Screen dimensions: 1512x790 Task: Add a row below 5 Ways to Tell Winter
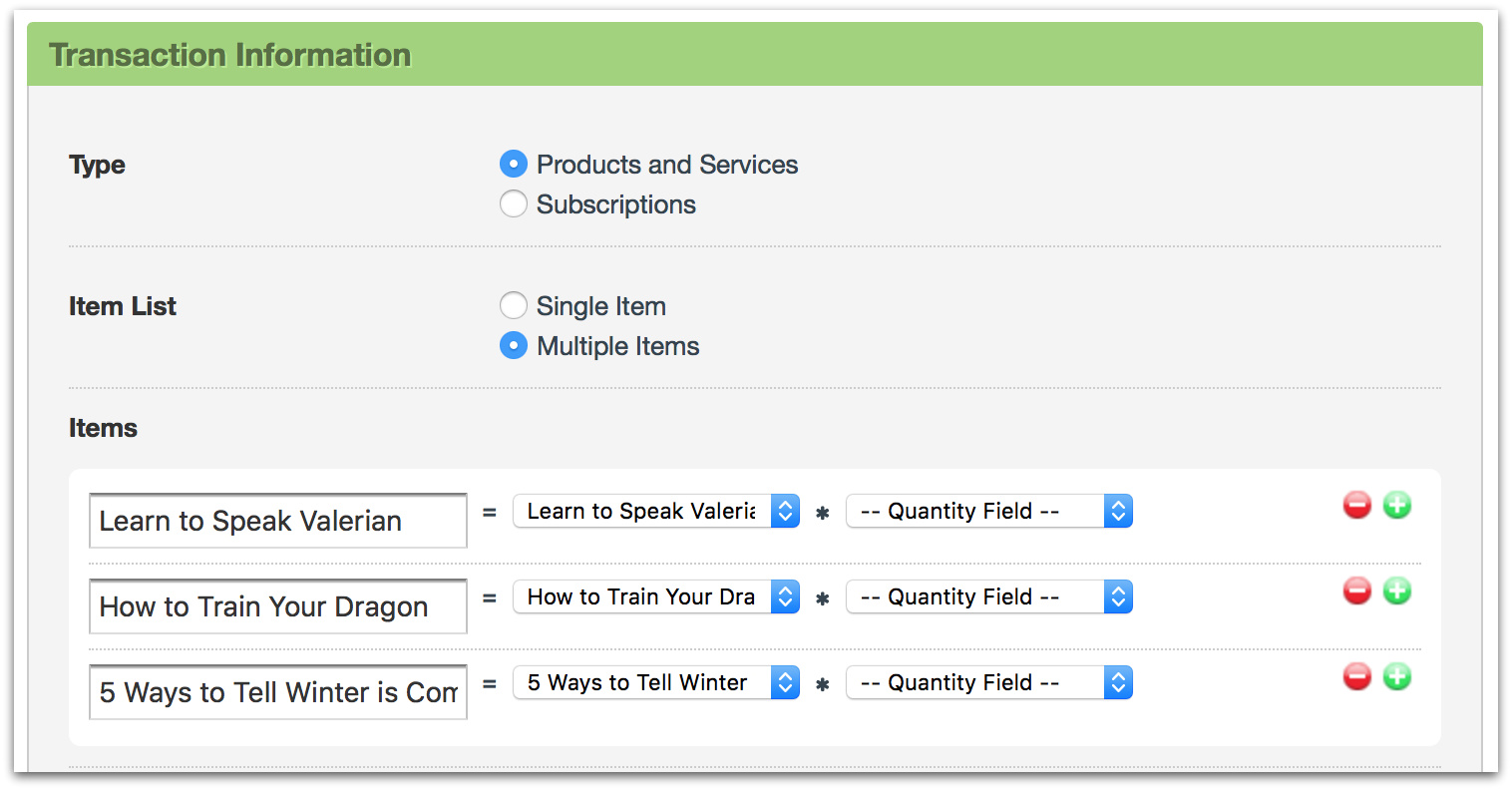[1397, 677]
